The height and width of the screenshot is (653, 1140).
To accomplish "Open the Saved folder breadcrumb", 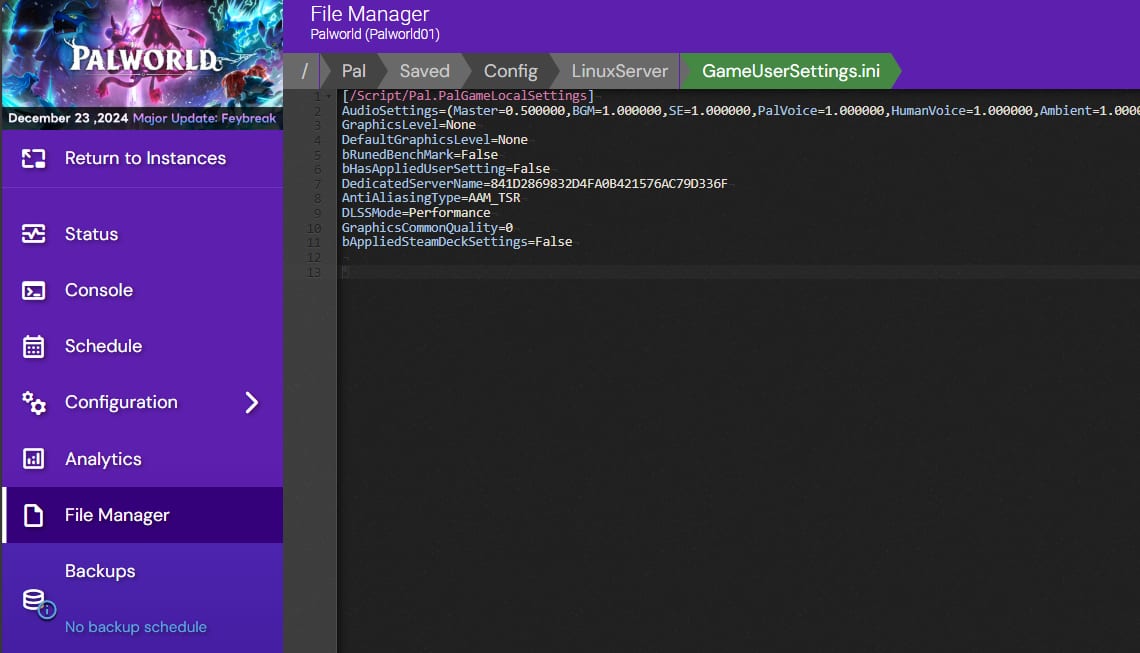I will point(424,71).
